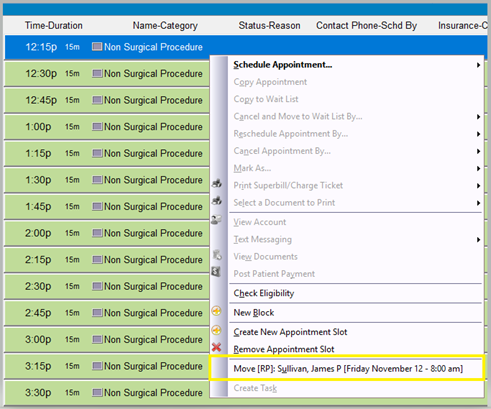Click the Create New Appointment Slot icon
The width and height of the screenshot is (491, 409).
pyautogui.click(x=217, y=330)
